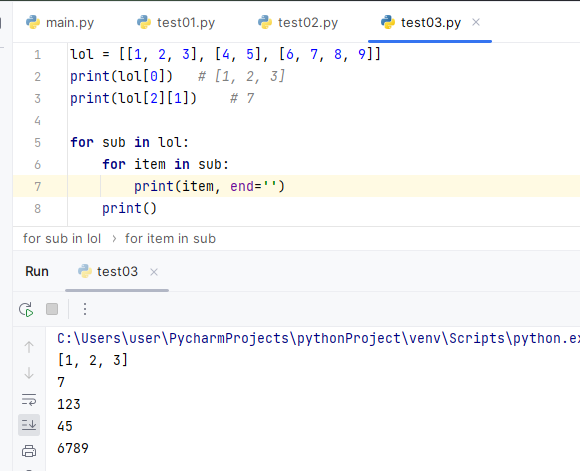
Task: Close the test03.py editor tab
Action: tap(476, 22)
